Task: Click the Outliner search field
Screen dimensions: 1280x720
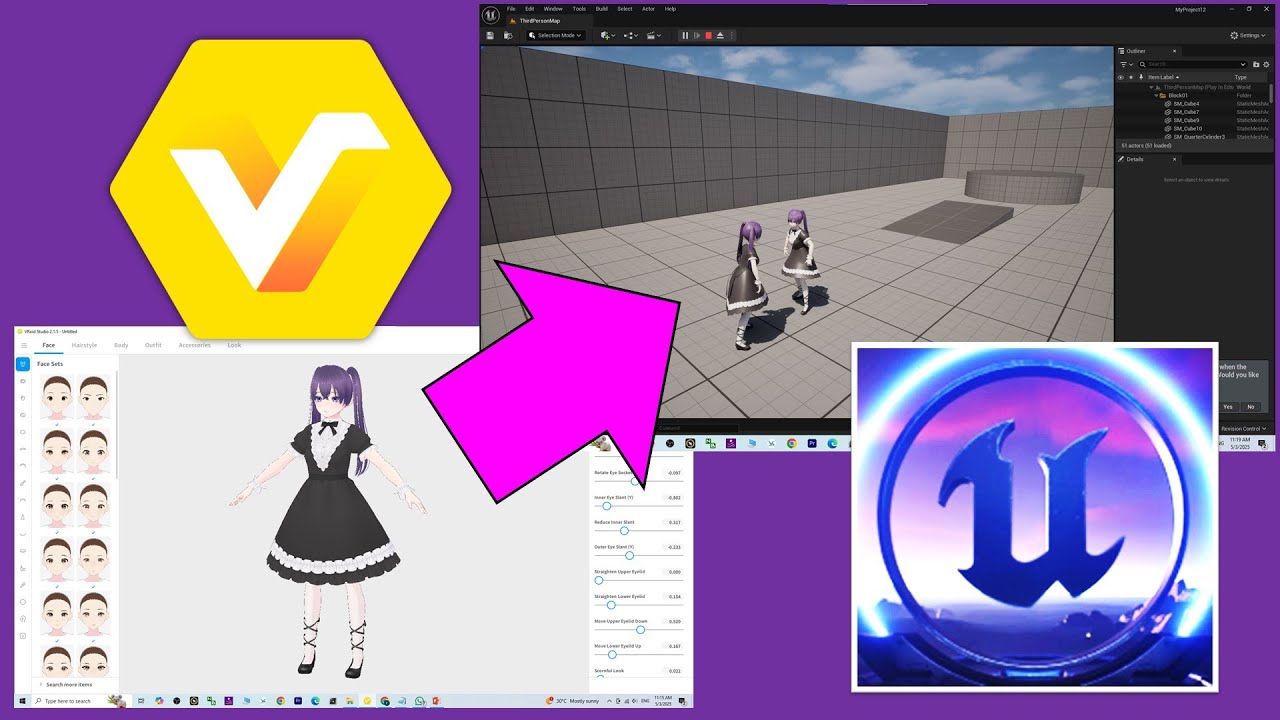Action: (1192, 64)
